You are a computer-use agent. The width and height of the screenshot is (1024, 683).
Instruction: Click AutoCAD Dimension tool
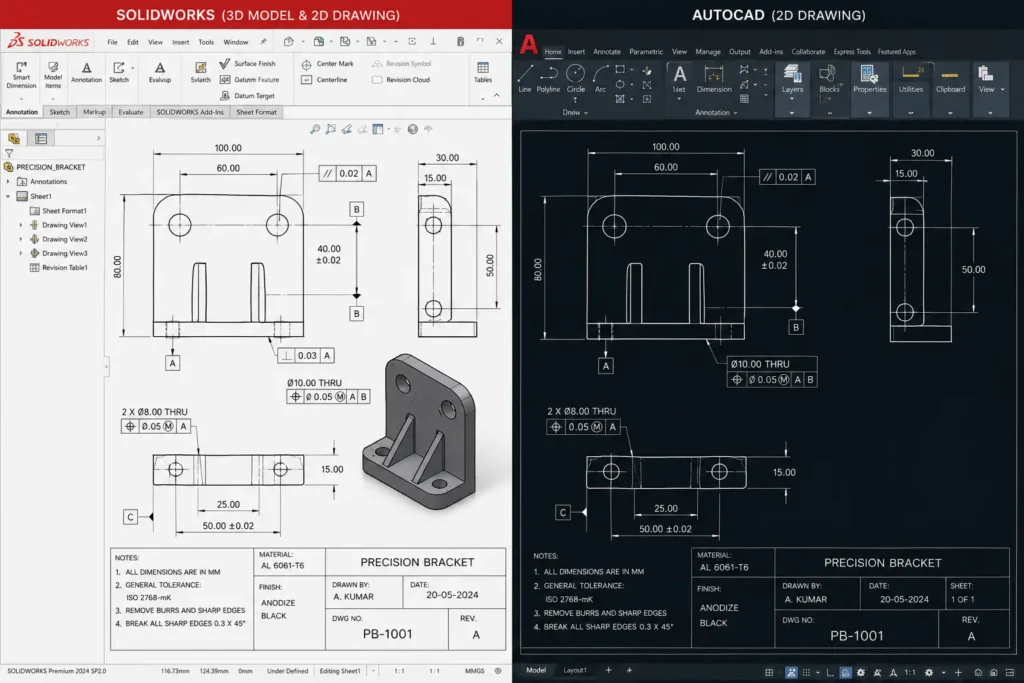(x=714, y=79)
